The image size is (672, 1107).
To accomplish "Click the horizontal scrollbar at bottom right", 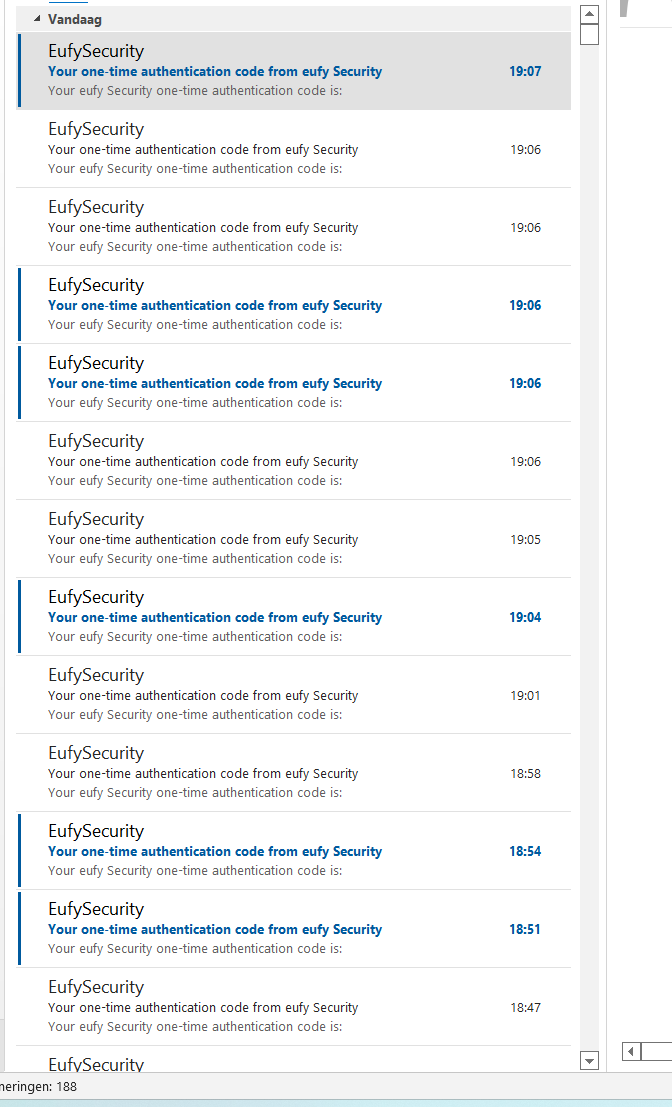I will coord(655,1051).
